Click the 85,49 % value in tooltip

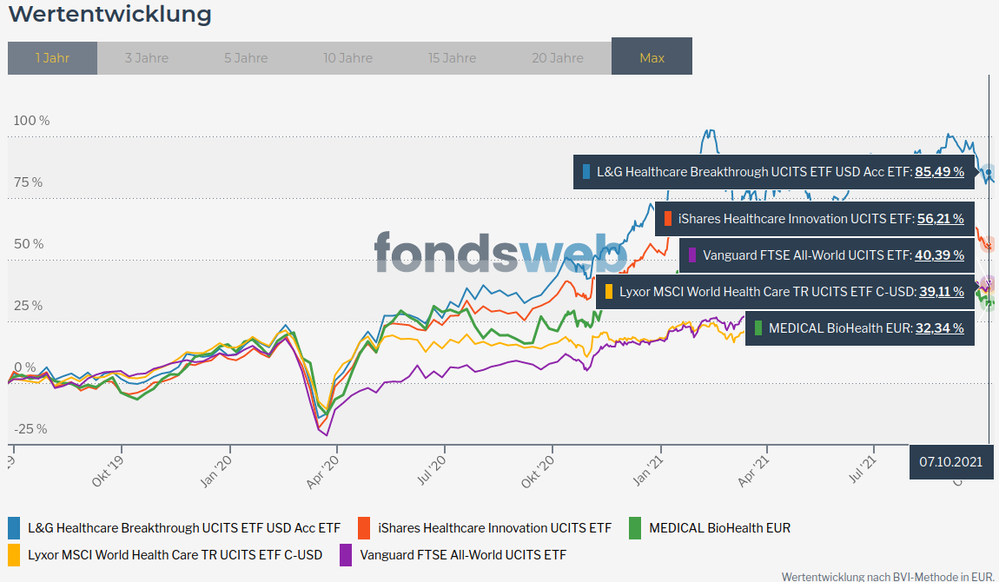pyautogui.click(x=940, y=171)
